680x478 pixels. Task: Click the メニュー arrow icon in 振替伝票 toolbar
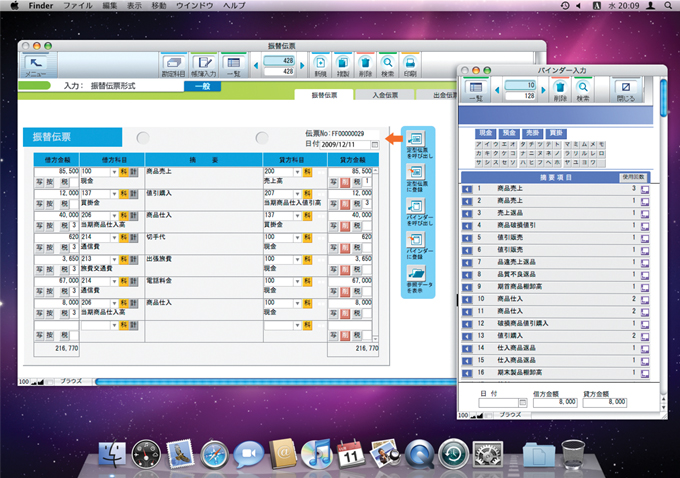pyautogui.click(x=36, y=63)
